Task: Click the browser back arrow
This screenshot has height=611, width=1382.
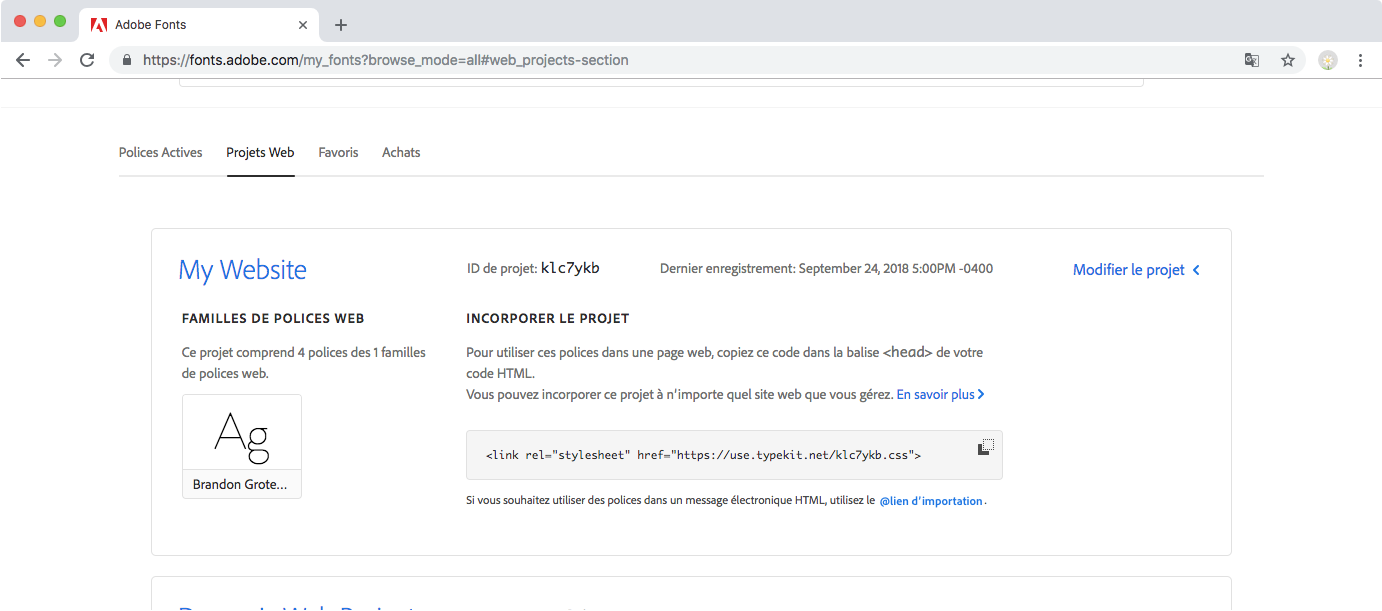Action: pos(23,60)
